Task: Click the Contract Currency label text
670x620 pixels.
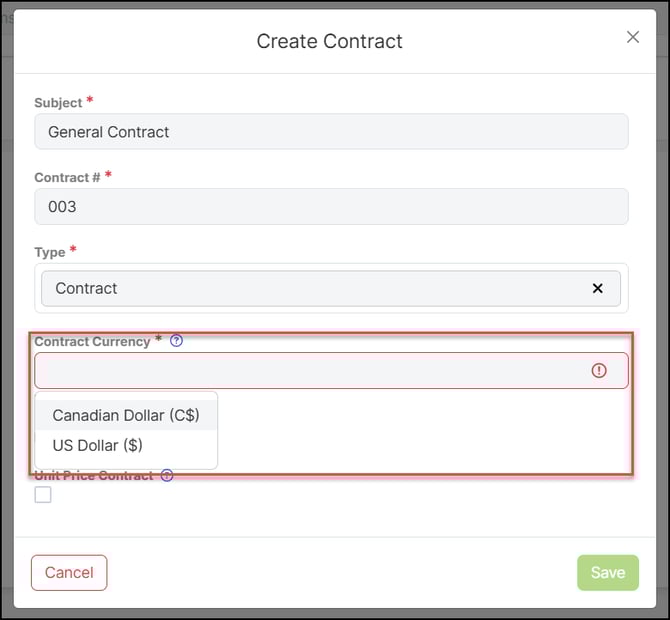Action: pyautogui.click(x=92, y=342)
